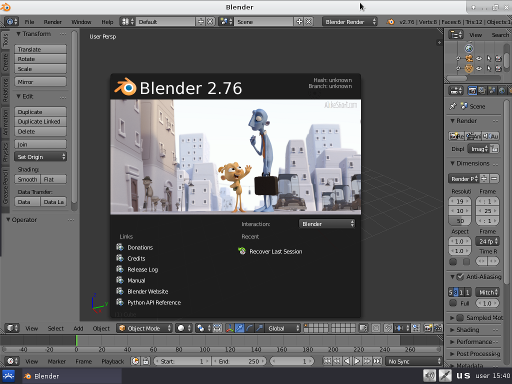512x384 pixels.
Task: Open the Timeline editor type icon
Action: (12, 361)
